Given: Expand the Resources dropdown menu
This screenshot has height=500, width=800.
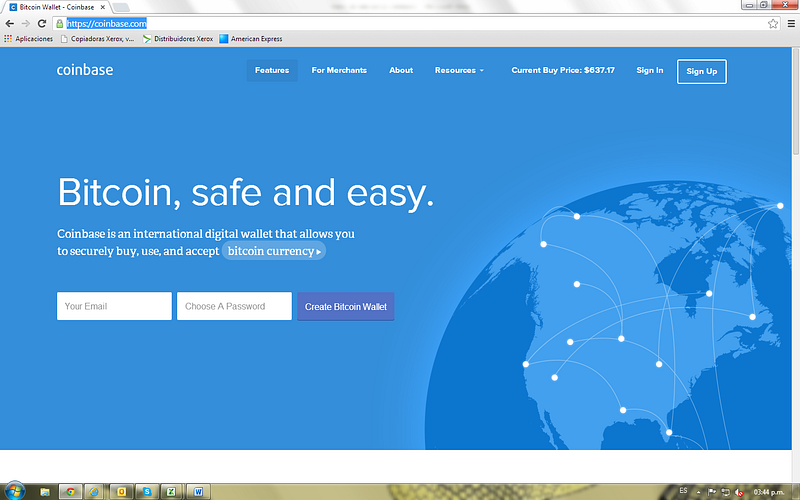Looking at the screenshot, I should click(459, 70).
